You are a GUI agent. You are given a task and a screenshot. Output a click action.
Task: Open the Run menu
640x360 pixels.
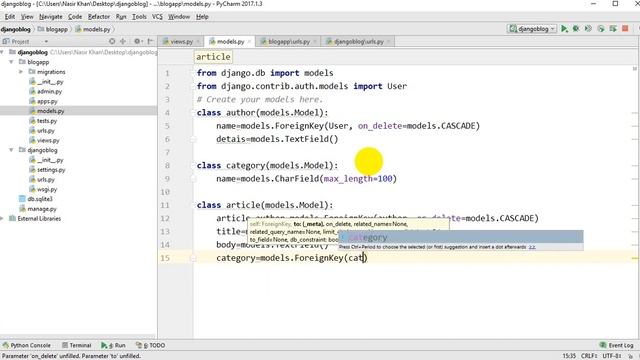[121, 17]
